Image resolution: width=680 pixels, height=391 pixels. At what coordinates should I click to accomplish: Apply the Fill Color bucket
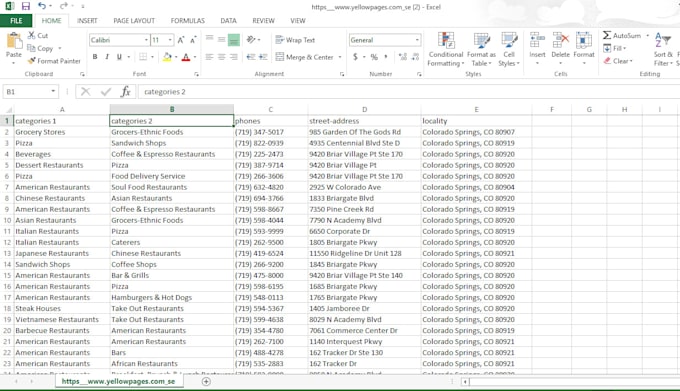coord(167,57)
